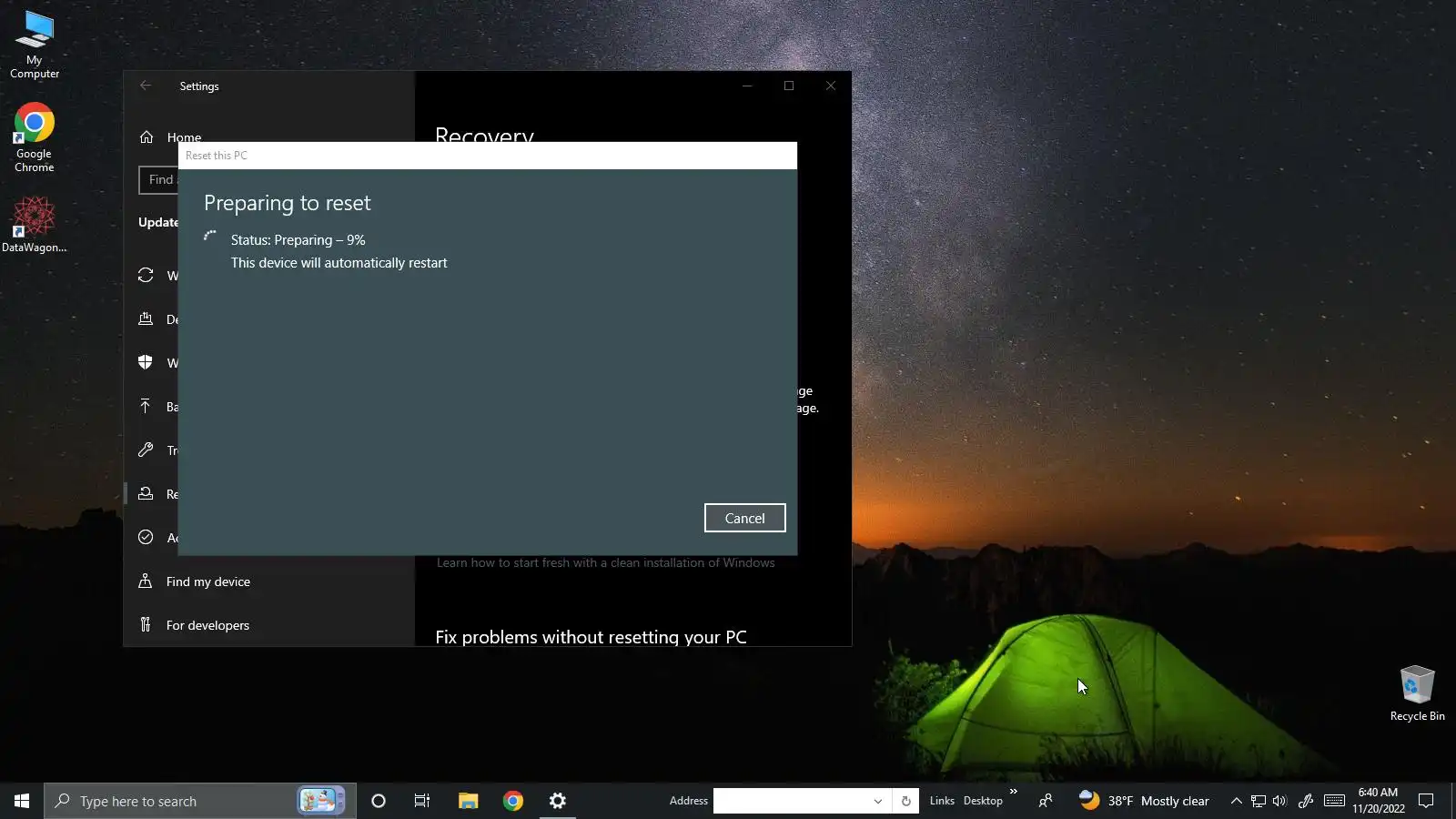The image size is (1456, 819).
Task: Click the Fix problems without resetting heading
Action: click(591, 637)
